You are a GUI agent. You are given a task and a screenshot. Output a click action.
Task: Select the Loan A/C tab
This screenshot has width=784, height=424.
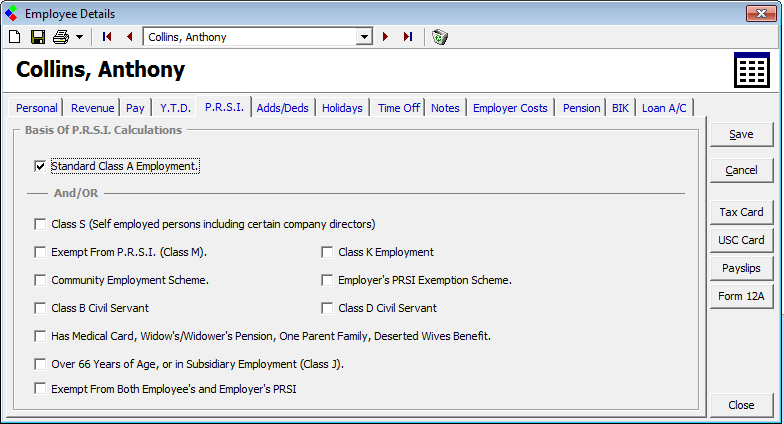(664, 108)
